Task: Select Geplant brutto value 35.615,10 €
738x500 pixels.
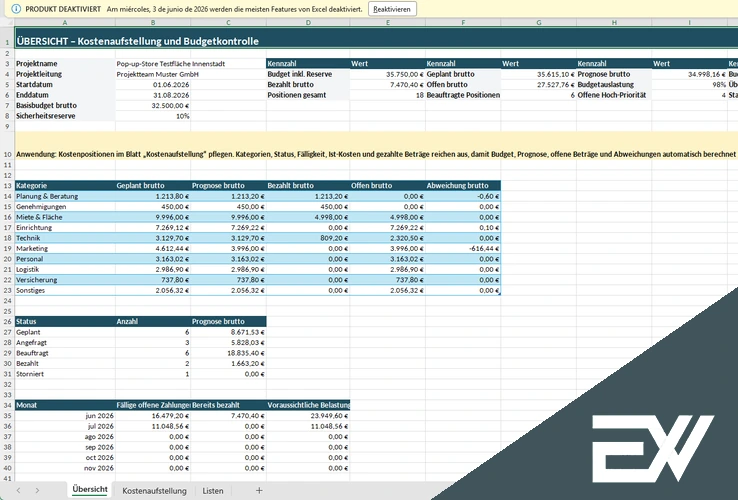Action: click(538, 74)
